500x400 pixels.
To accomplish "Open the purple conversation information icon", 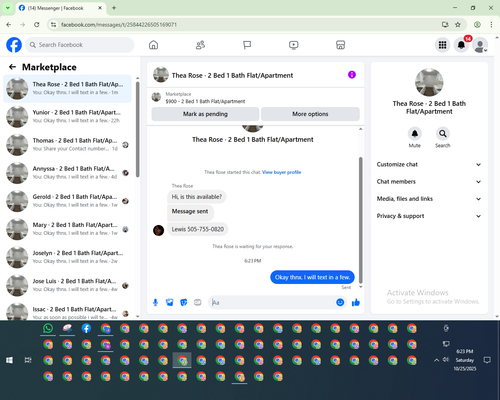I will tap(352, 75).
